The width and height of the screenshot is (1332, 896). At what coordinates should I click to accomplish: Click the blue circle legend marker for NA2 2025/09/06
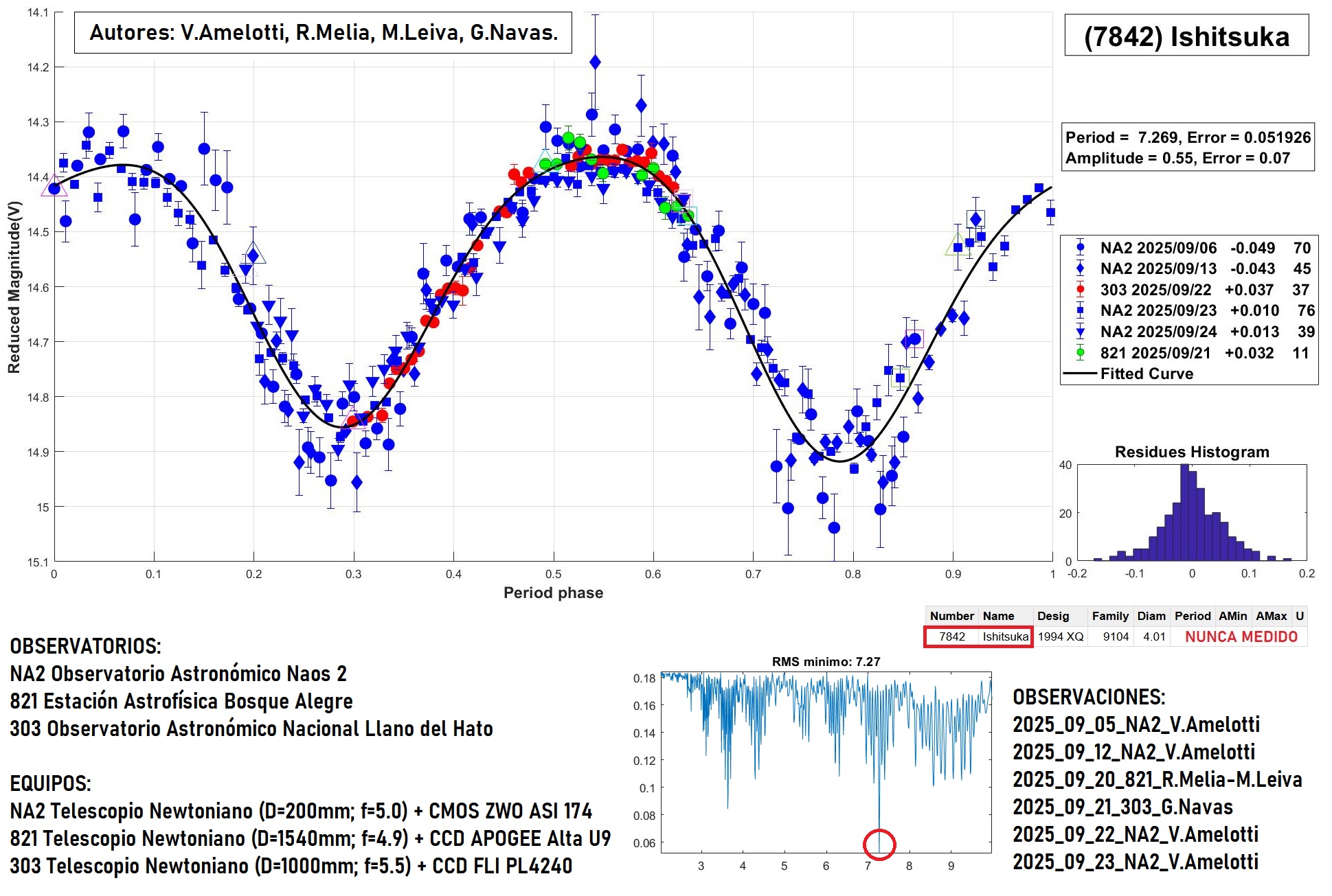1080,247
